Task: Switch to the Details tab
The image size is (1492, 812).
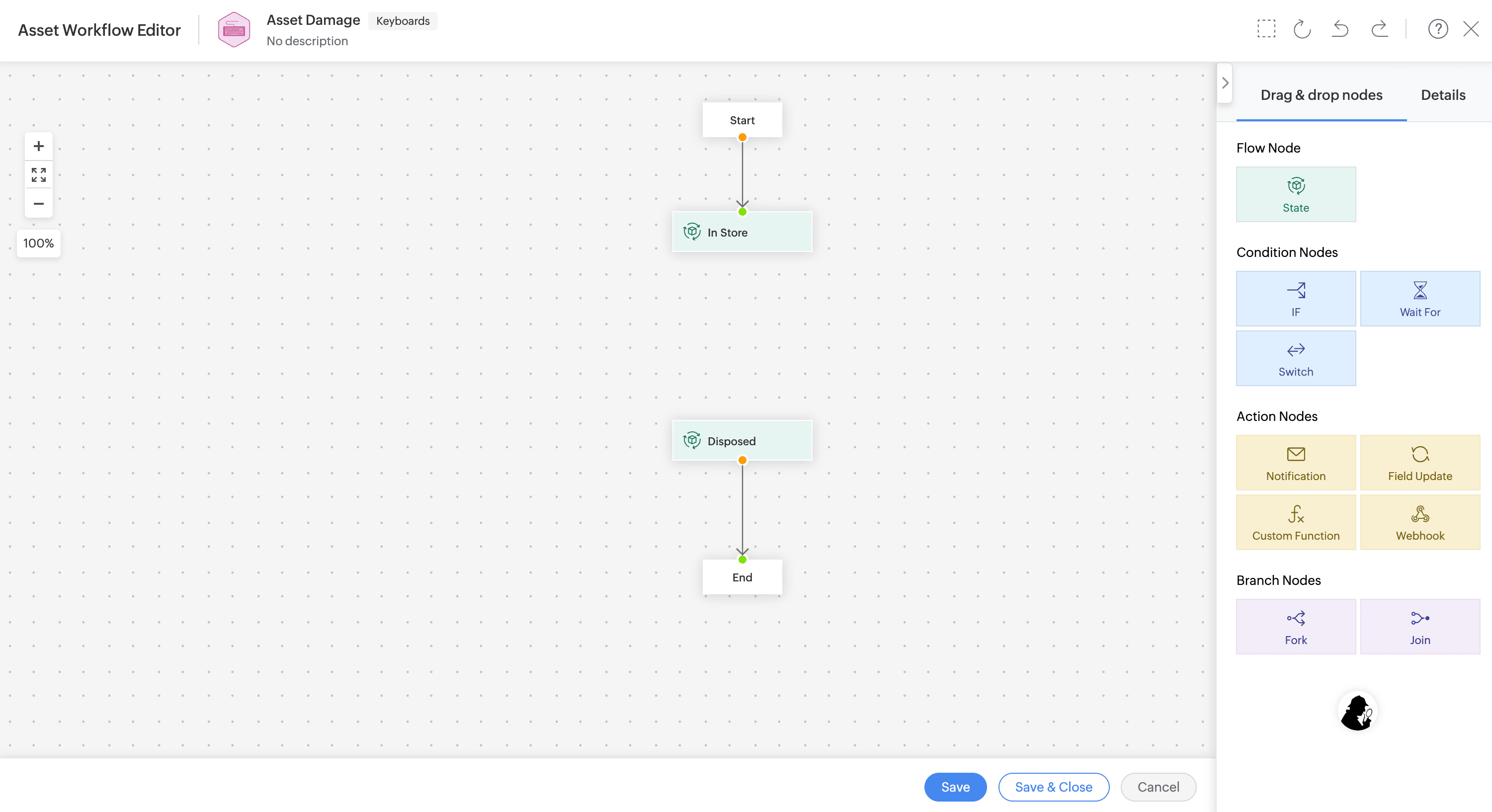Action: click(1443, 95)
